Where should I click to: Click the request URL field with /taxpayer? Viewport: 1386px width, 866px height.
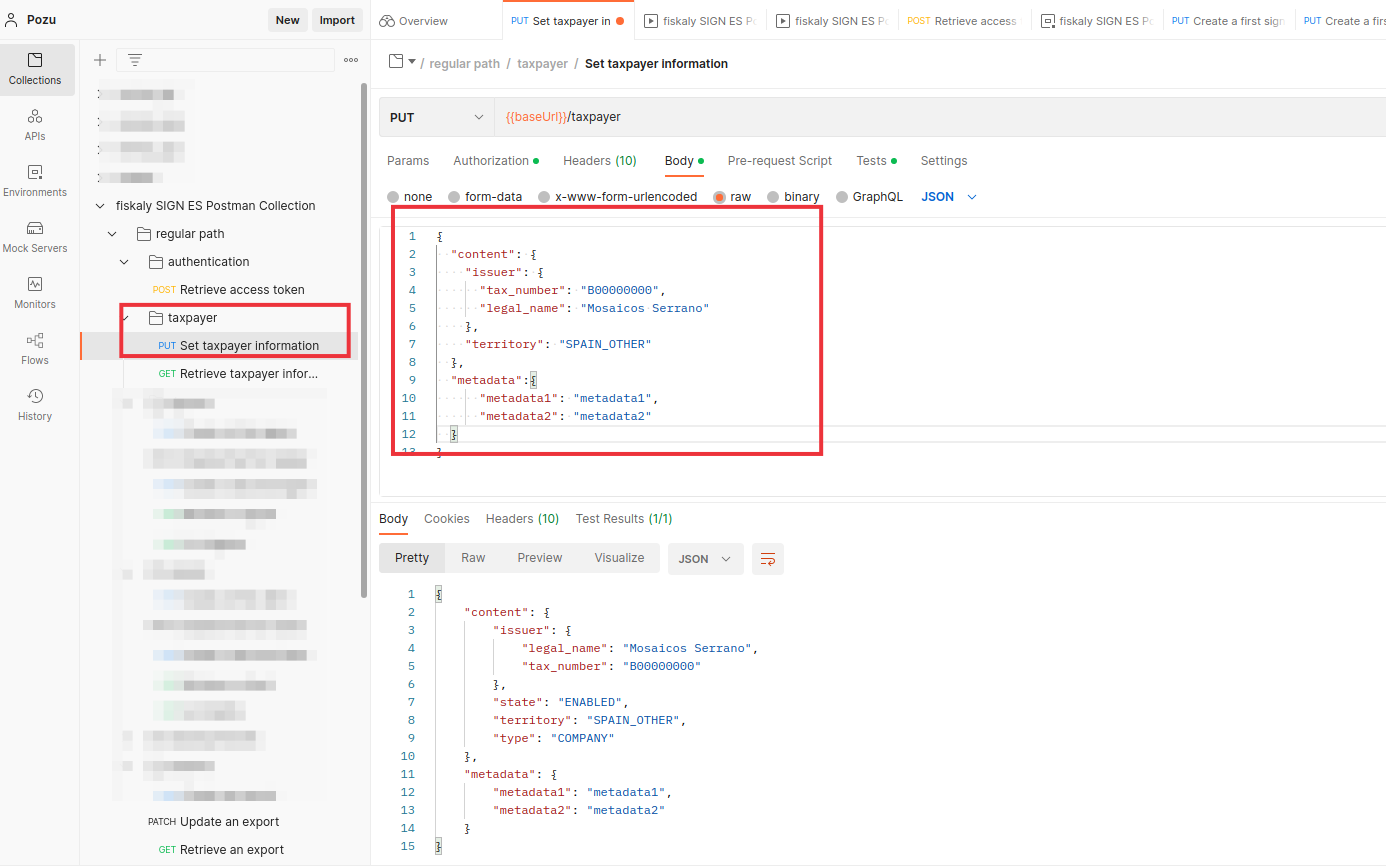[940, 117]
